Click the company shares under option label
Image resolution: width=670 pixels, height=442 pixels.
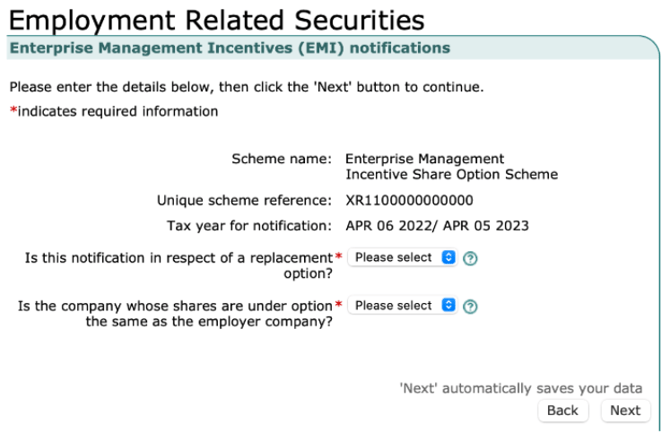tap(175, 313)
